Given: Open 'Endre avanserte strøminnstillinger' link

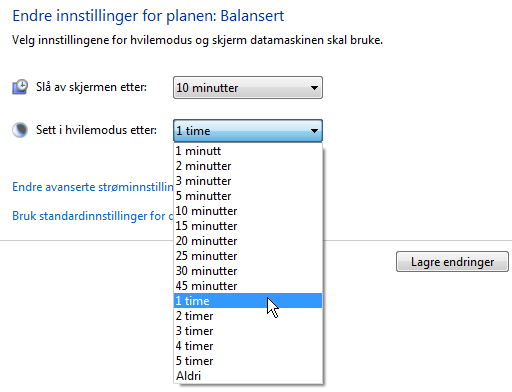Looking at the screenshot, I should coord(93,187).
